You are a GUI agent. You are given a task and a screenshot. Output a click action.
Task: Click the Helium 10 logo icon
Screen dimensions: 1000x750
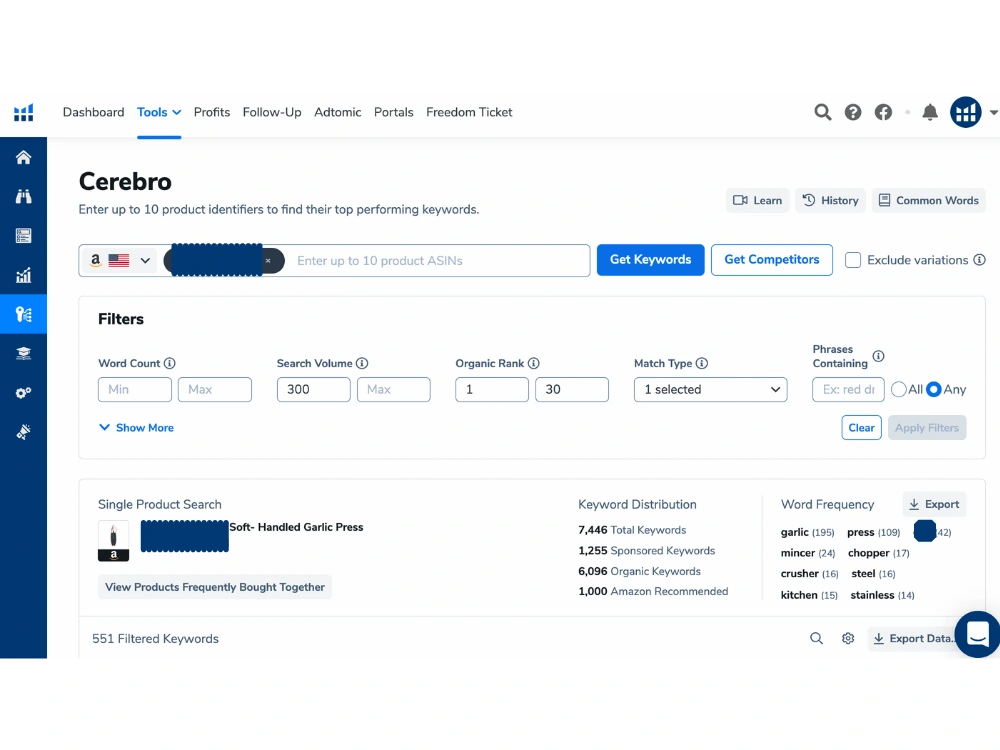(x=24, y=113)
